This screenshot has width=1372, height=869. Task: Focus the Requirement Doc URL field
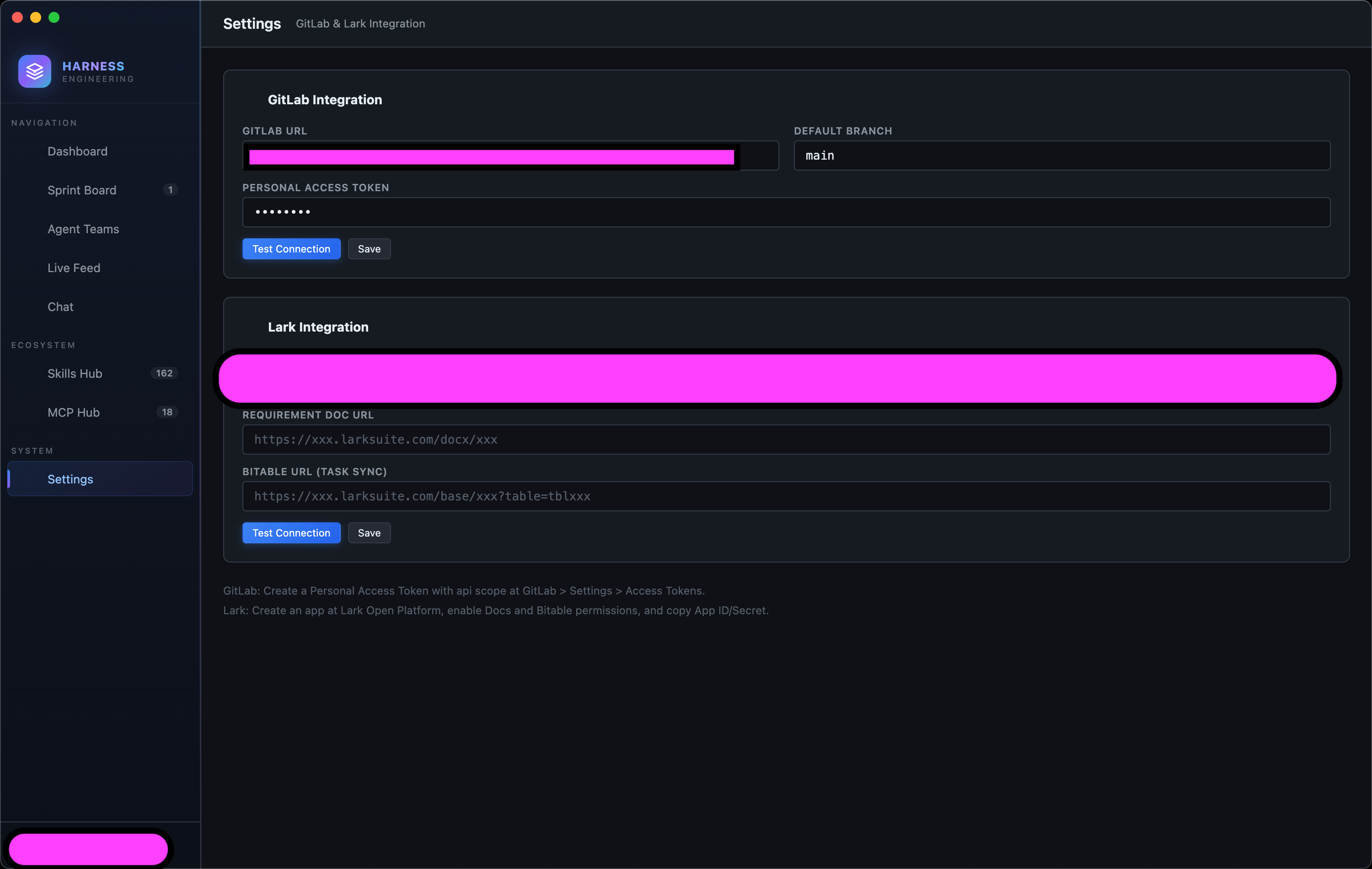tap(786, 440)
